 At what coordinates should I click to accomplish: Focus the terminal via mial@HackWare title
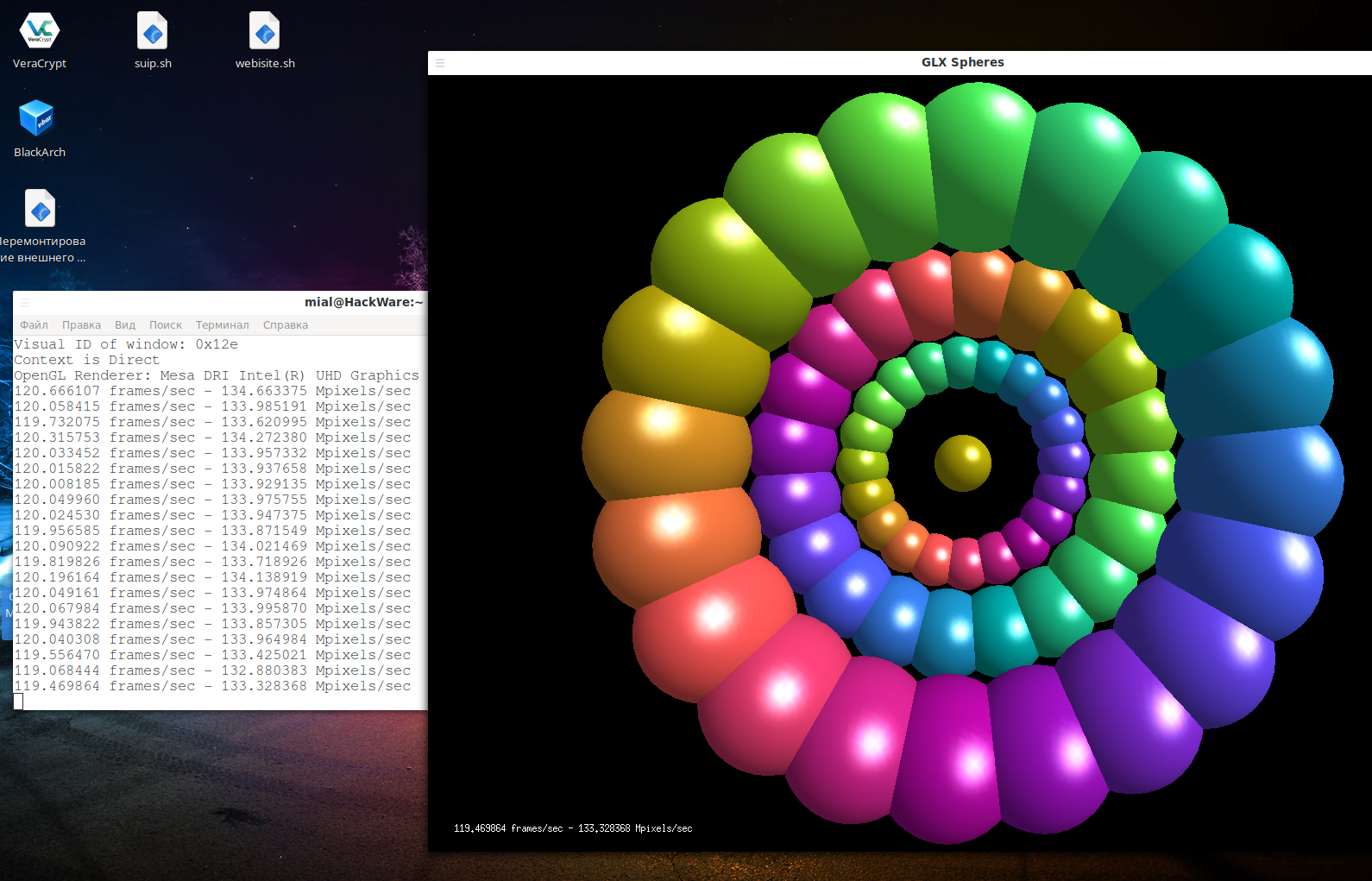click(x=363, y=302)
